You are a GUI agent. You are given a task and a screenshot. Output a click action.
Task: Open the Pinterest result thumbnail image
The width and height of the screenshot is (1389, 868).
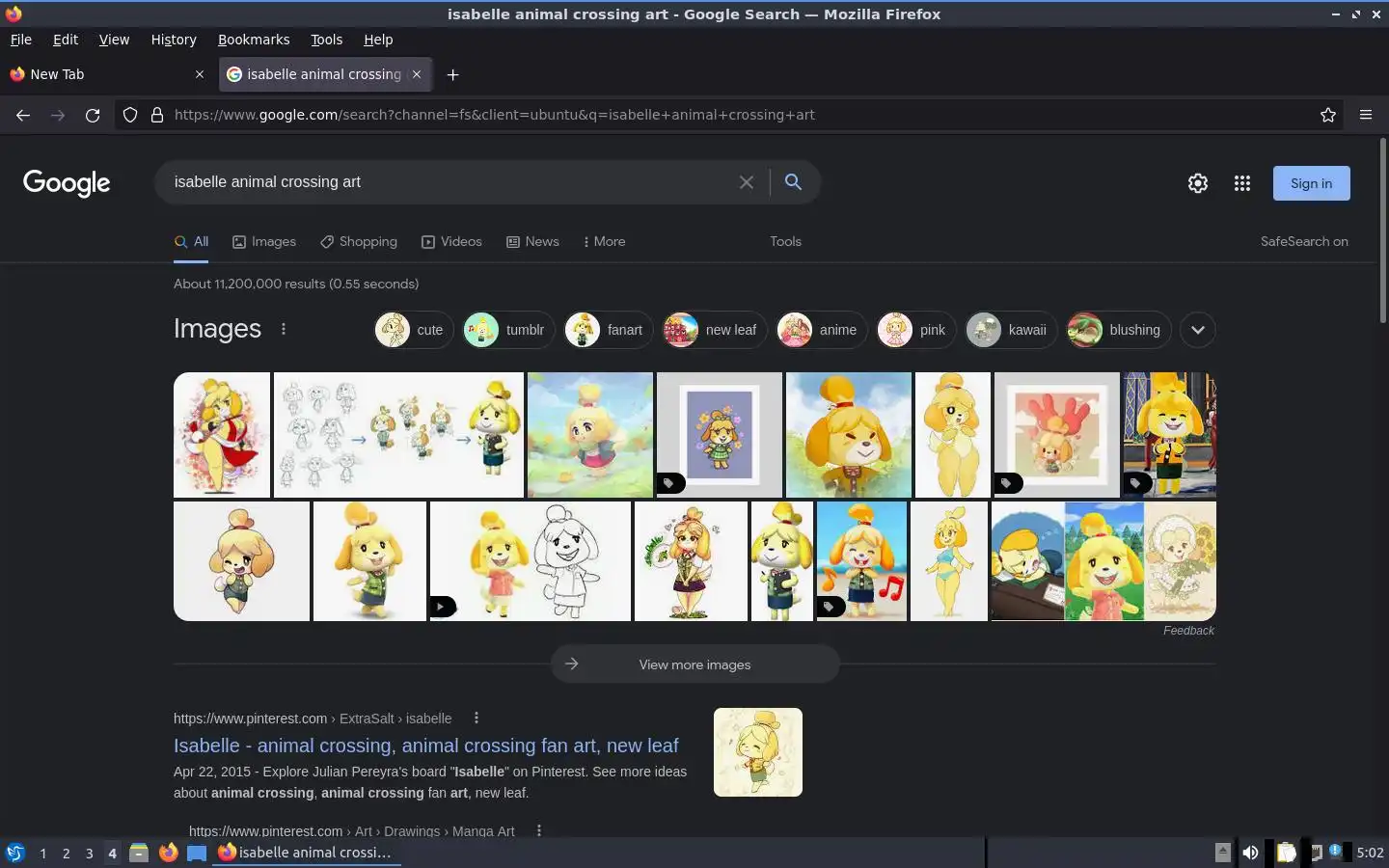click(758, 752)
